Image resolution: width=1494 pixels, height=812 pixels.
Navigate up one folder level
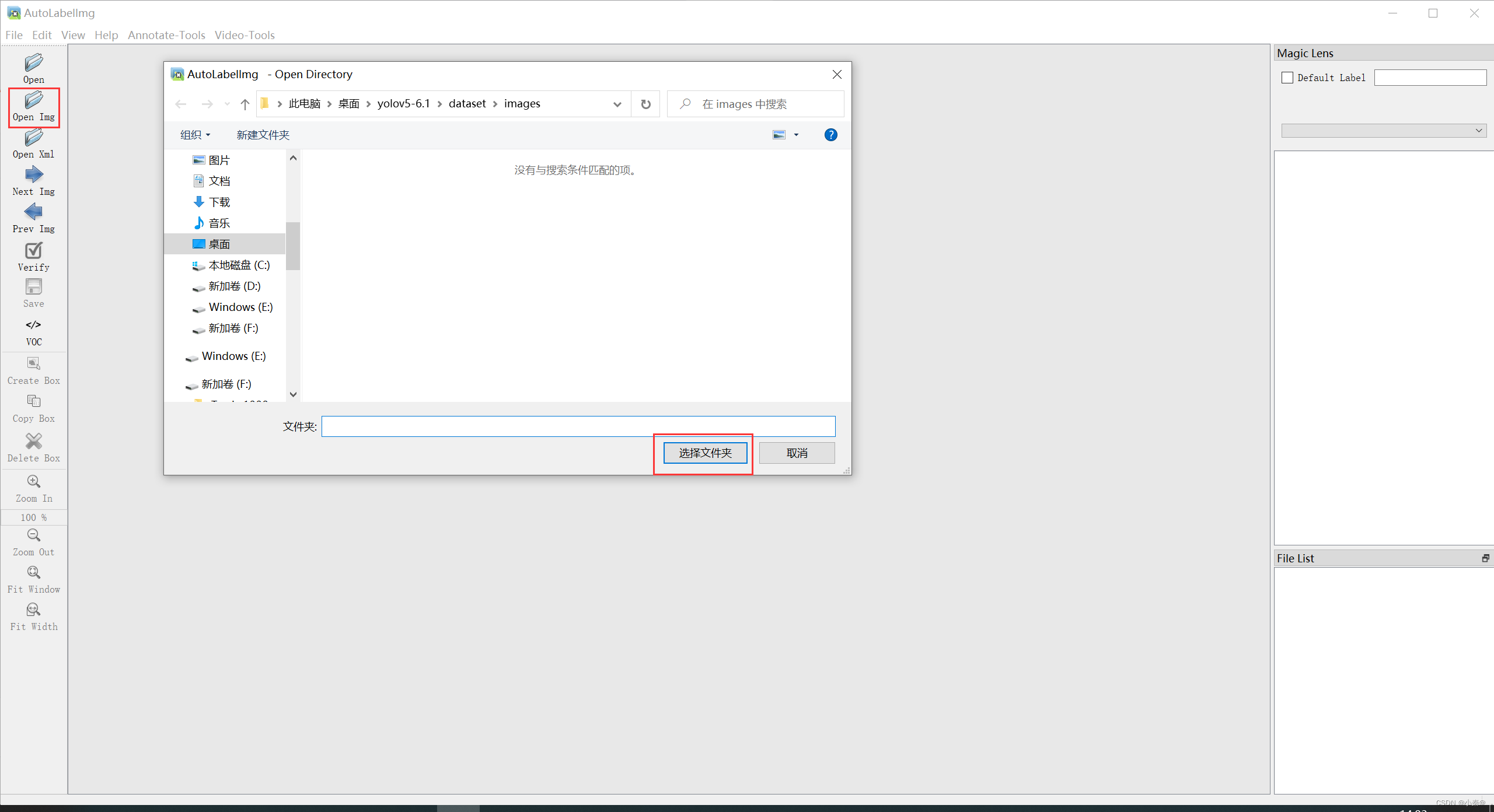click(245, 104)
